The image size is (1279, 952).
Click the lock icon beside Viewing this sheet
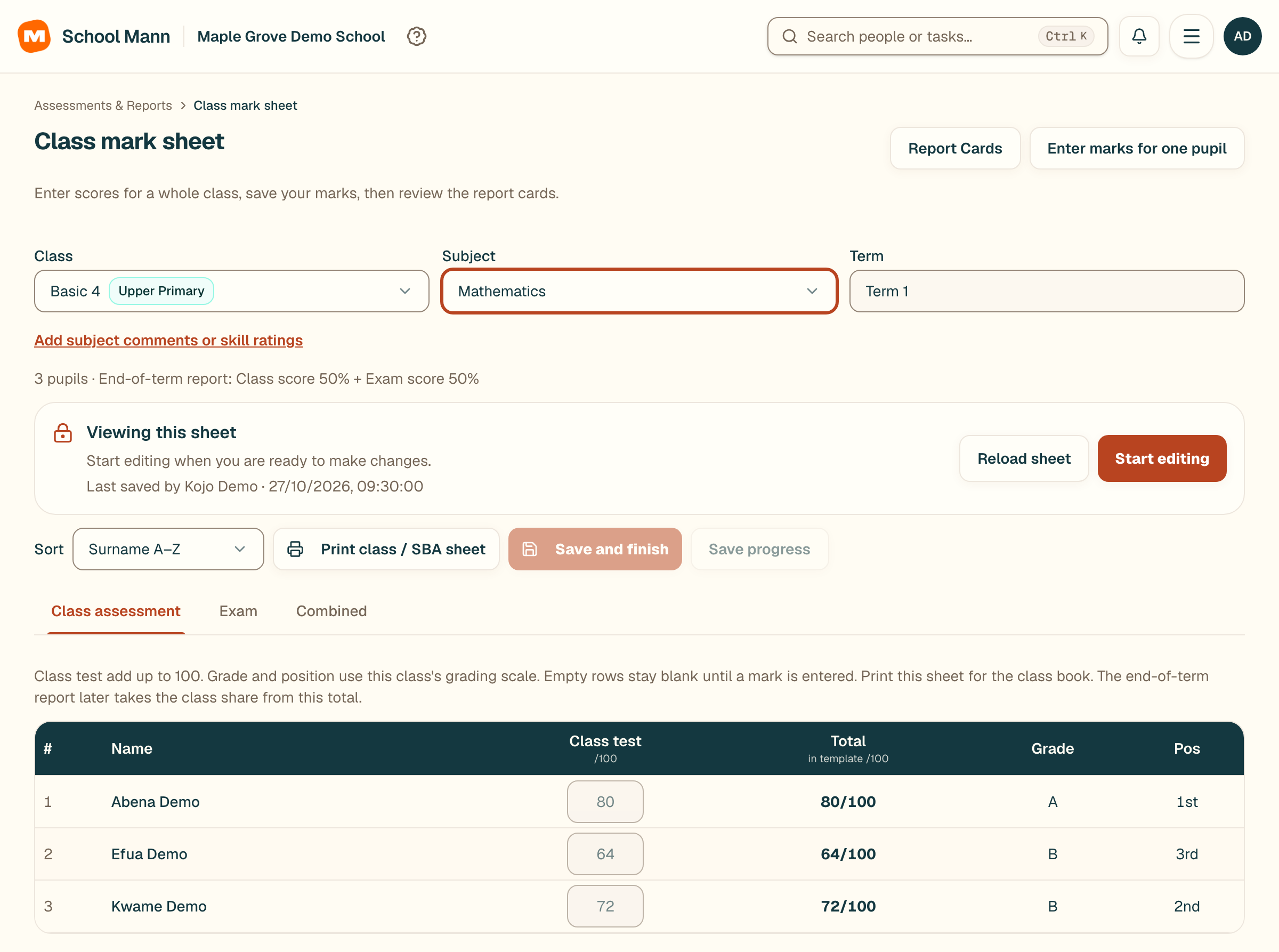pyautogui.click(x=63, y=433)
